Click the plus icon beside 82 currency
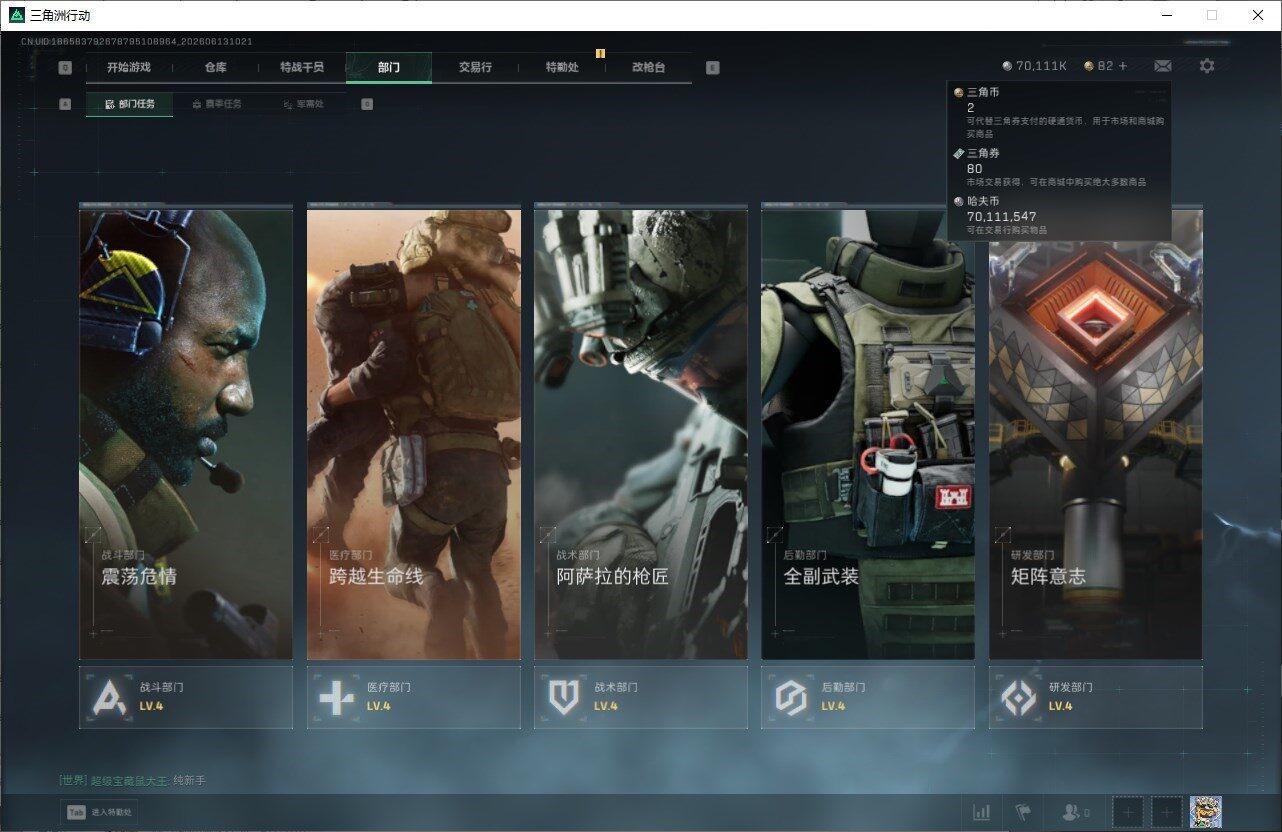The width and height of the screenshot is (1282, 832). tap(1123, 66)
